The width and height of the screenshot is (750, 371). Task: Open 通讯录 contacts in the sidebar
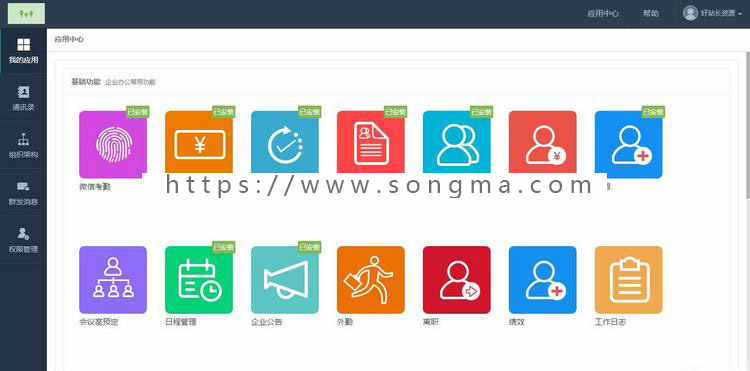coord(23,98)
